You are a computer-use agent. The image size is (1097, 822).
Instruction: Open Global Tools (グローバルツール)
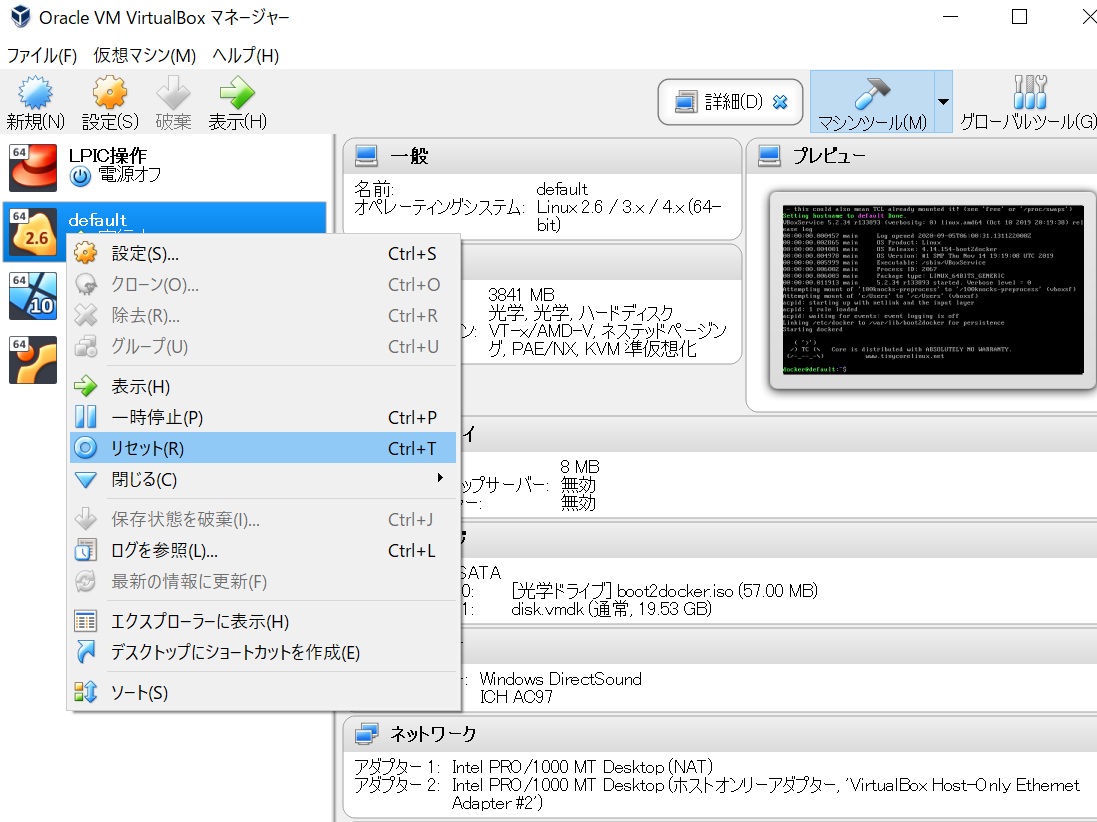pos(1028,102)
